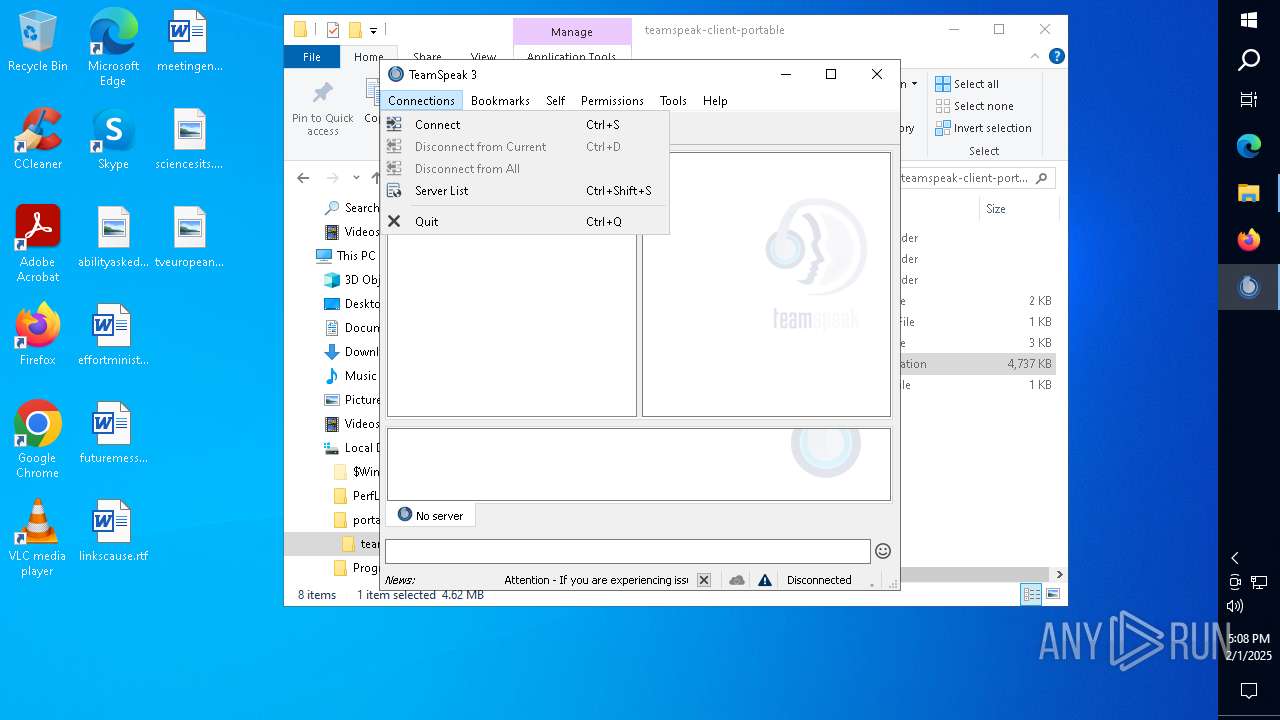The height and width of the screenshot is (720, 1280).
Task: Open Google Chrome desktop shortcut
Action: click(x=38, y=440)
